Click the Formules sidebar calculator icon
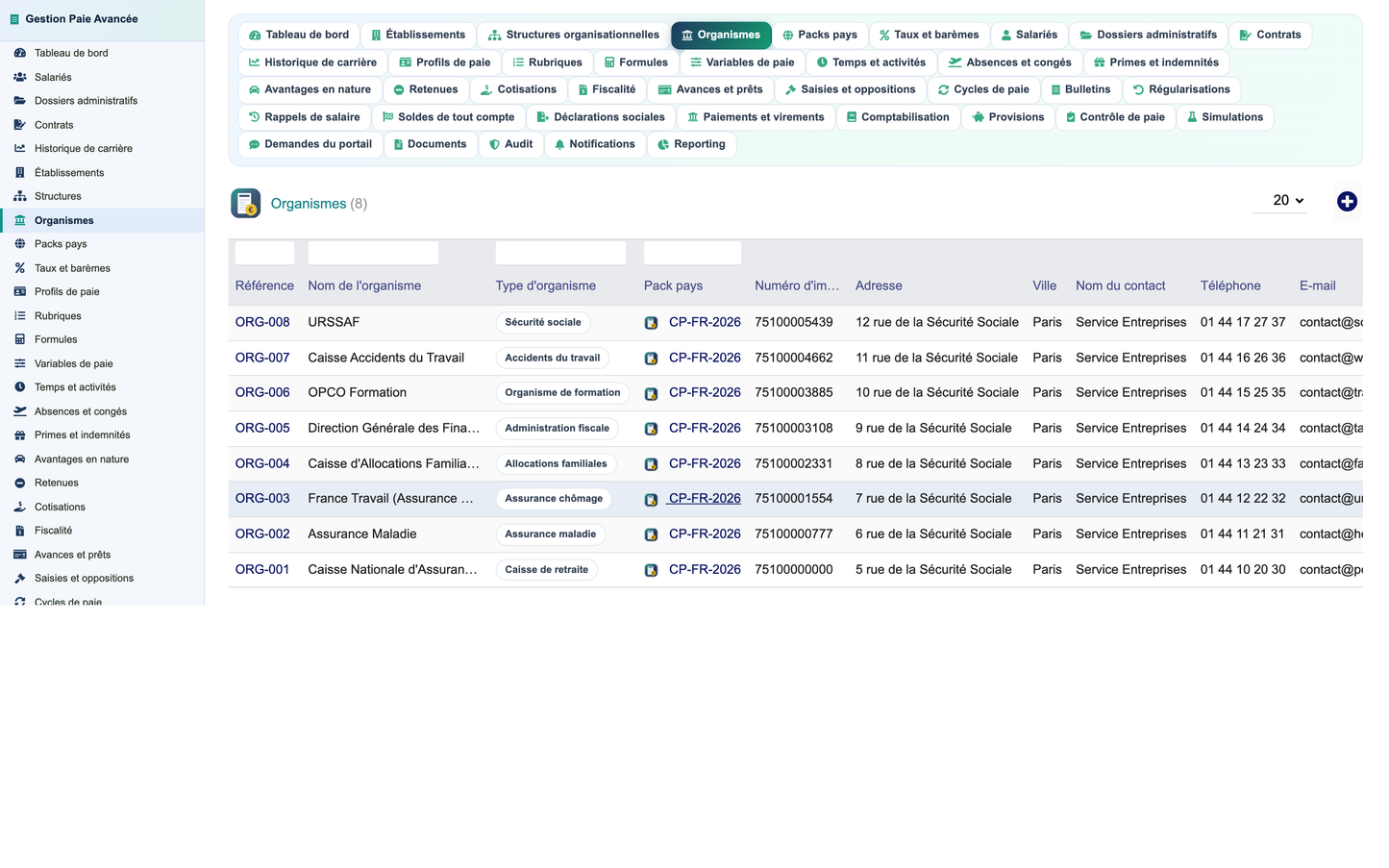 pyautogui.click(x=19, y=339)
